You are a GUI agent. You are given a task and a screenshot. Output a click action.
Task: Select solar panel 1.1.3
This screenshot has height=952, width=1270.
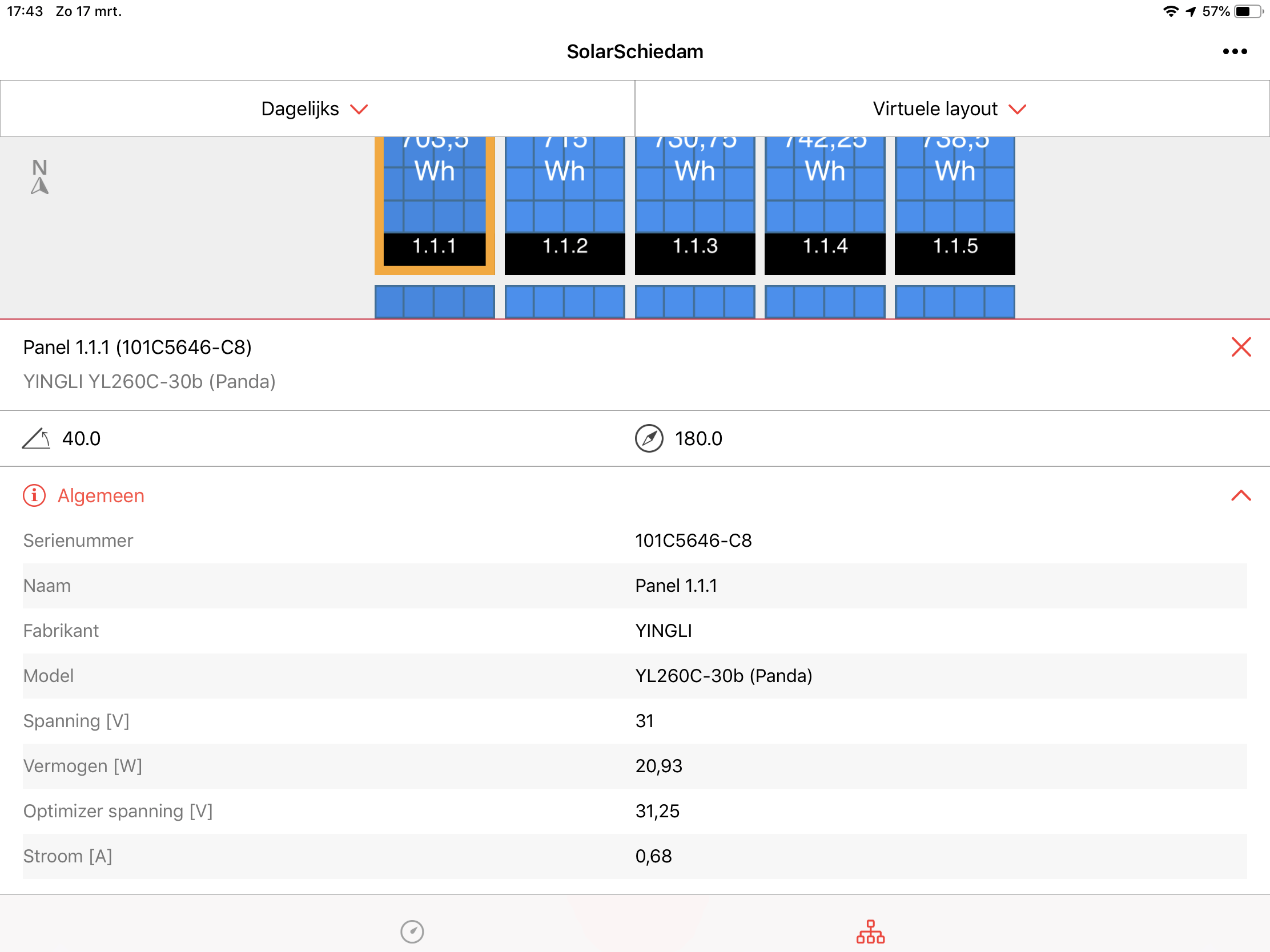click(x=695, y=207)
